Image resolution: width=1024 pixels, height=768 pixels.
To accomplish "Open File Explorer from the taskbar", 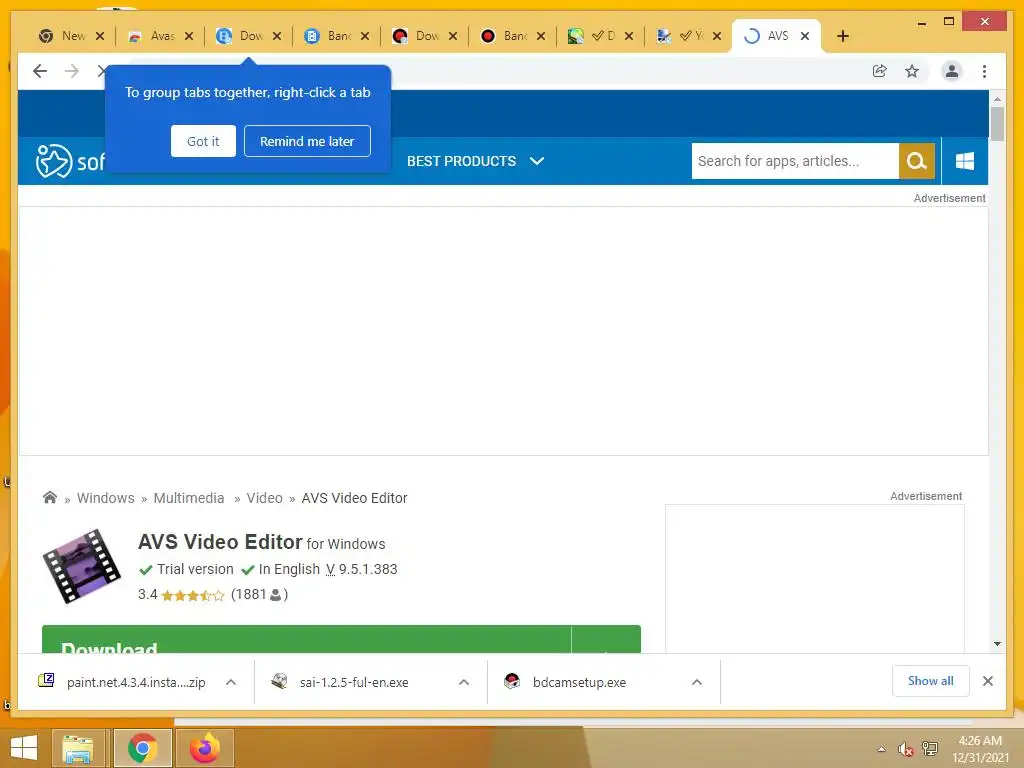I will (x=78, y=748).
